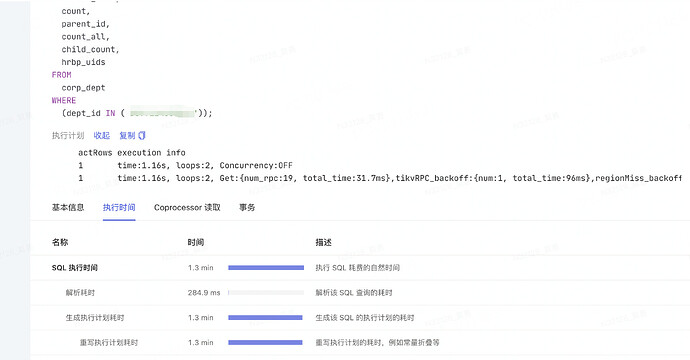Select the 生成执行计划耗时 row name
Viewport: 690px width, 360px height.
(95, 318)
